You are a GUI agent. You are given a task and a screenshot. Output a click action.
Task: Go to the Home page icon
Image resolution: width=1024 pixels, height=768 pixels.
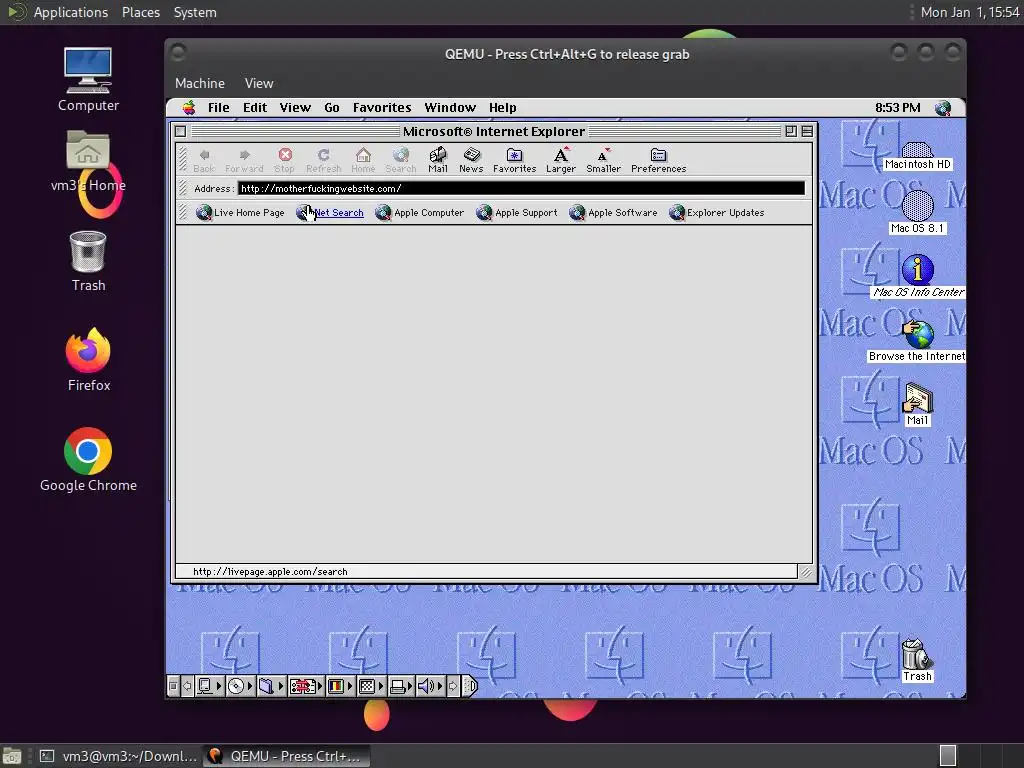(x=363, y=160)
